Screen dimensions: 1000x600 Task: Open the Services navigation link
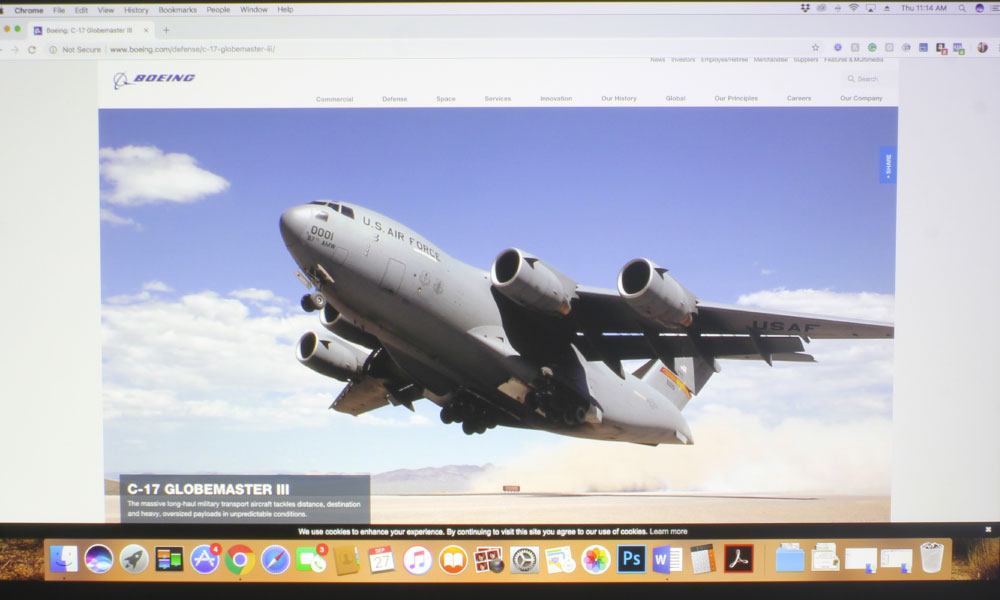(497, 98)
